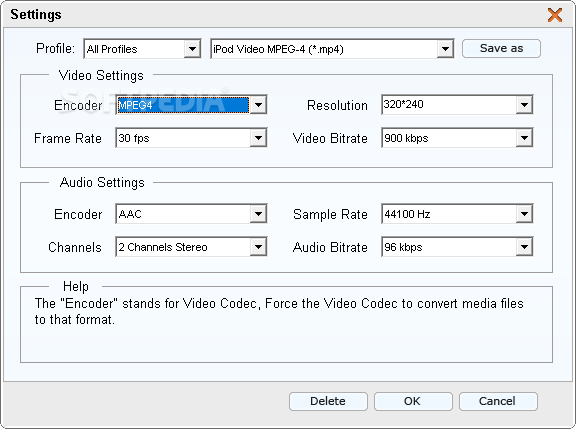Click inside the 320*240 resolution field
The image size is (576, 429).
449,105
